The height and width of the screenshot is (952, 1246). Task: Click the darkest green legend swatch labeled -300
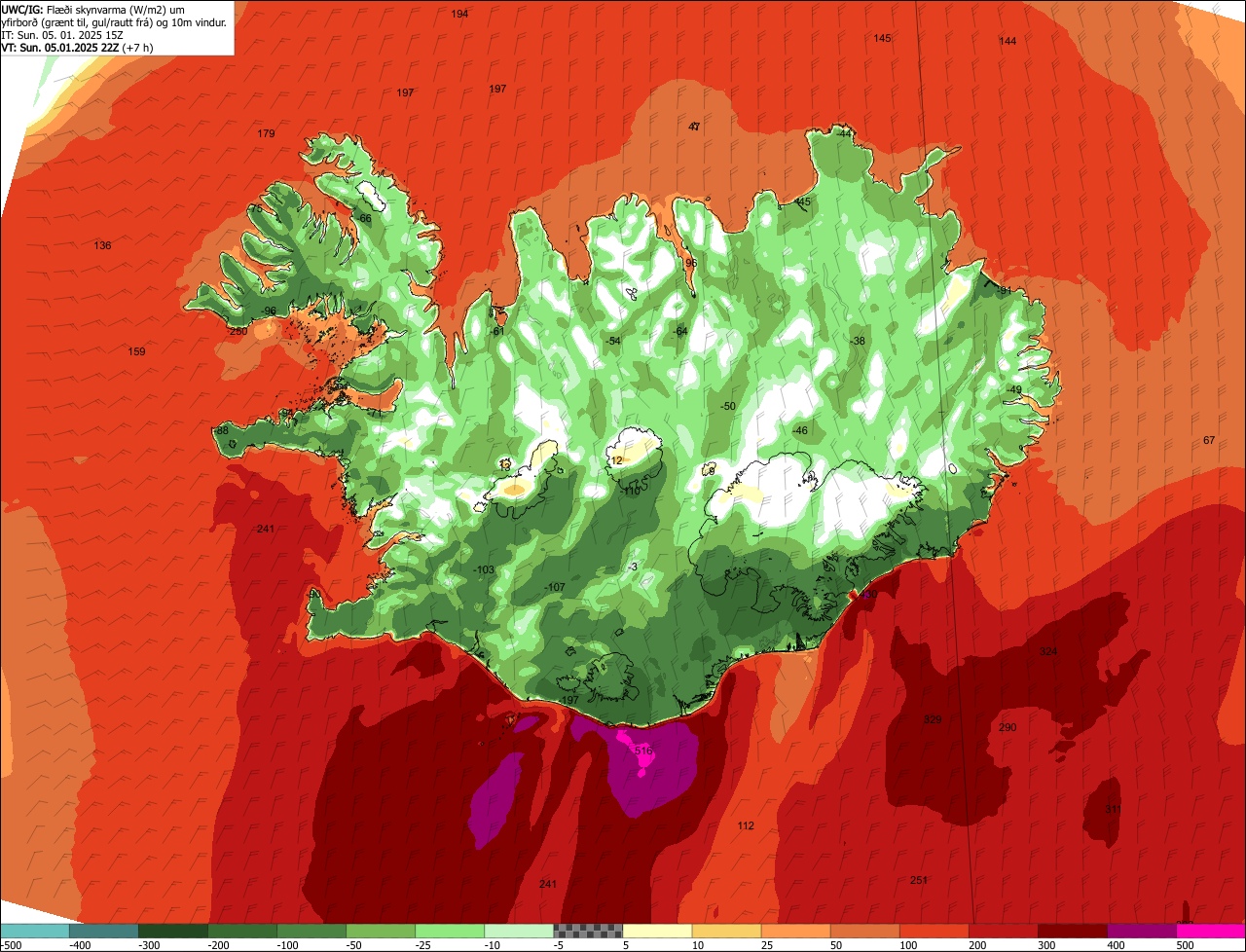[x=173, y=931]
